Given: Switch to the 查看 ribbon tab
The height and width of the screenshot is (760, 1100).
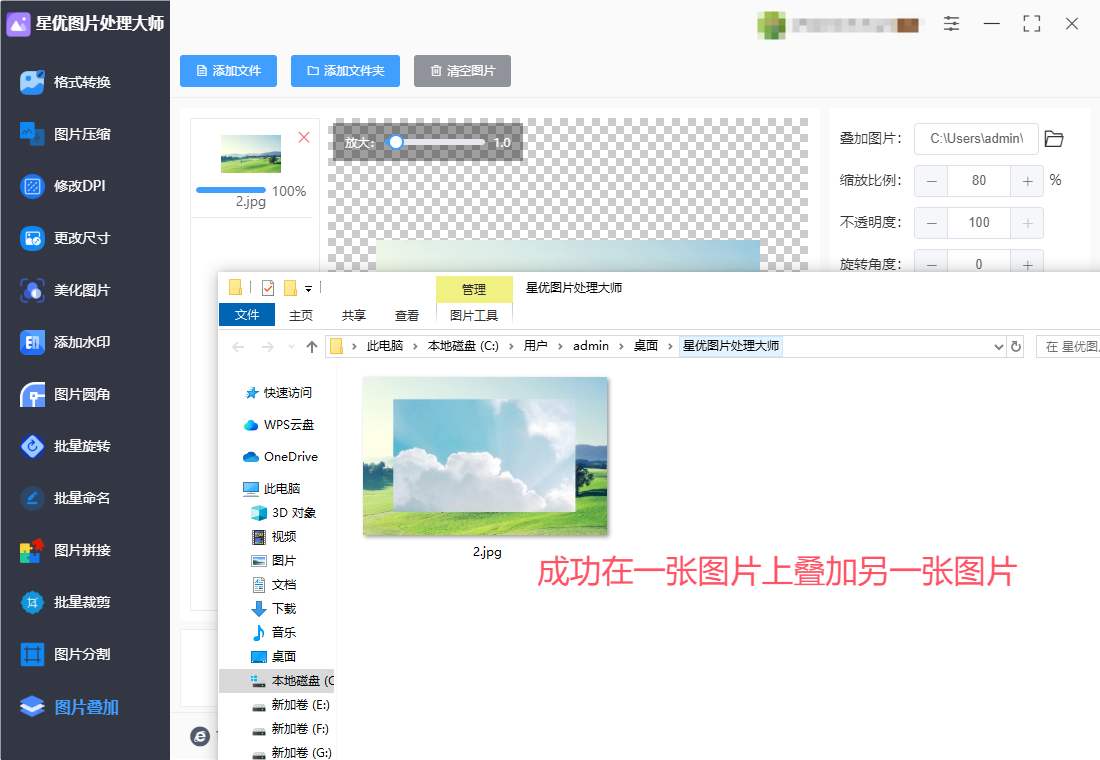Looking at the screenshot, I should (x=407, y=316).
